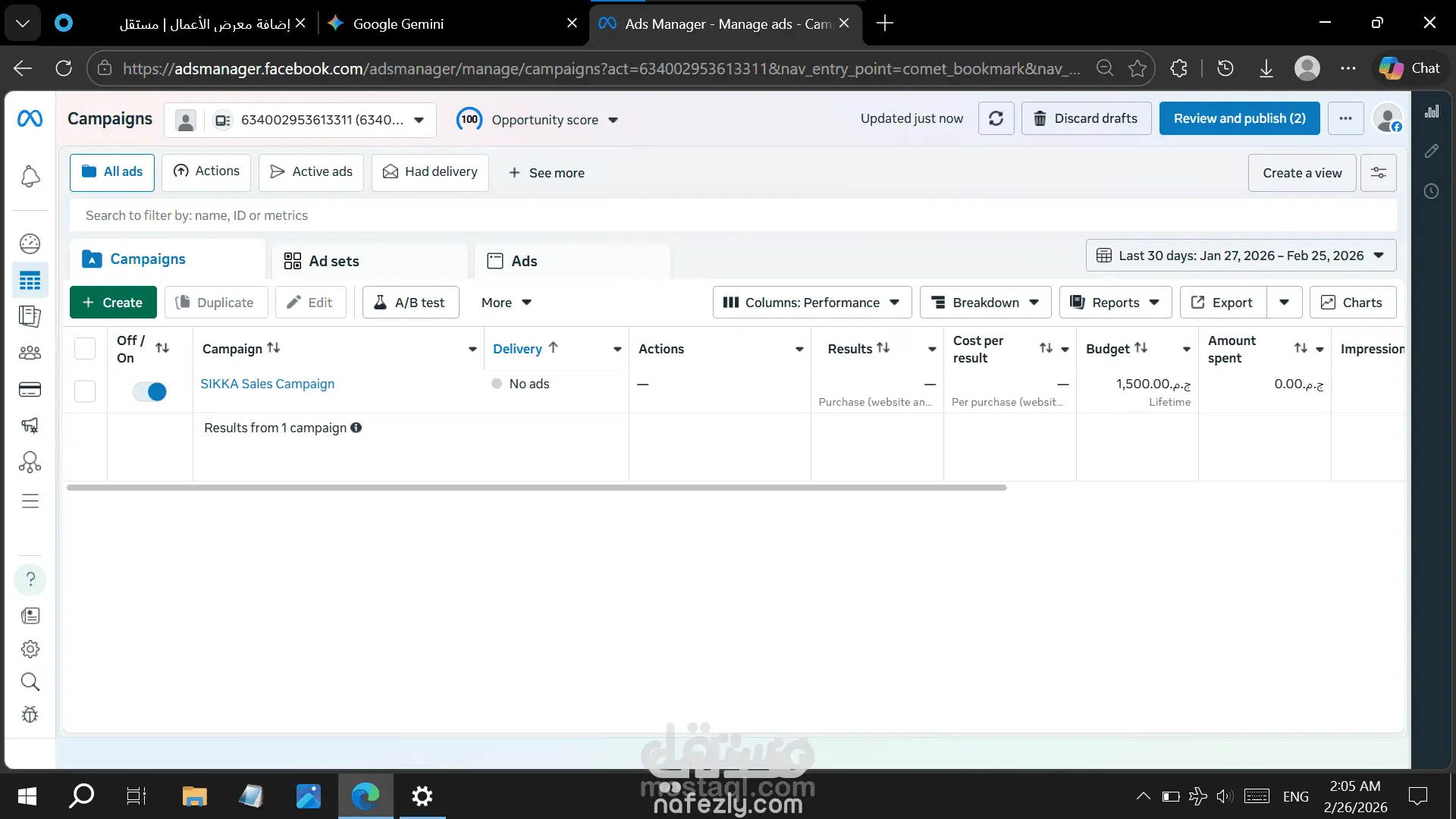Open Billing credit card icon in sidebar
This screenshot has width=1456, height=819.
30,389
